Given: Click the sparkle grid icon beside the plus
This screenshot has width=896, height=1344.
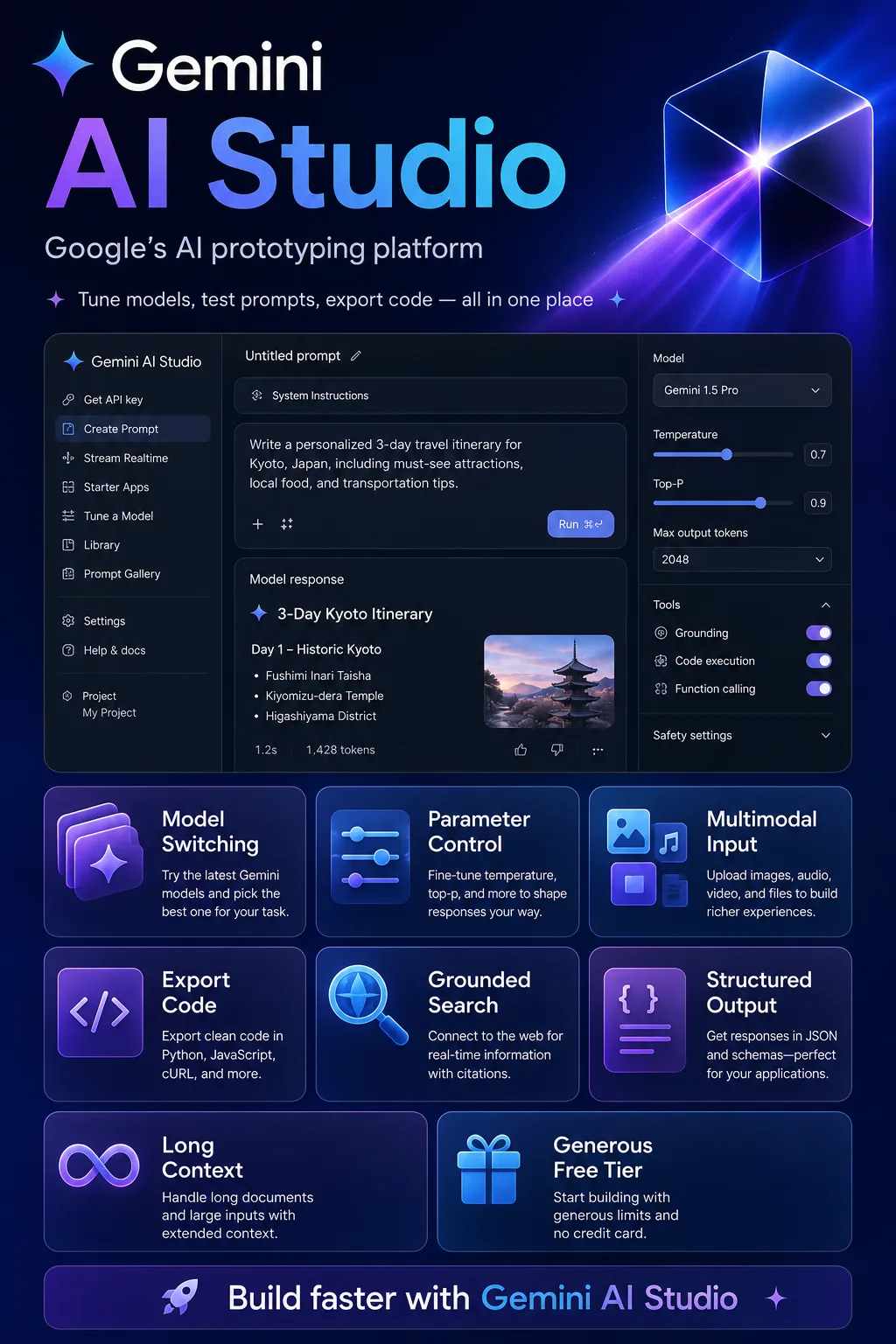Looking at the screenshot, I should click(x=287, y=524).
